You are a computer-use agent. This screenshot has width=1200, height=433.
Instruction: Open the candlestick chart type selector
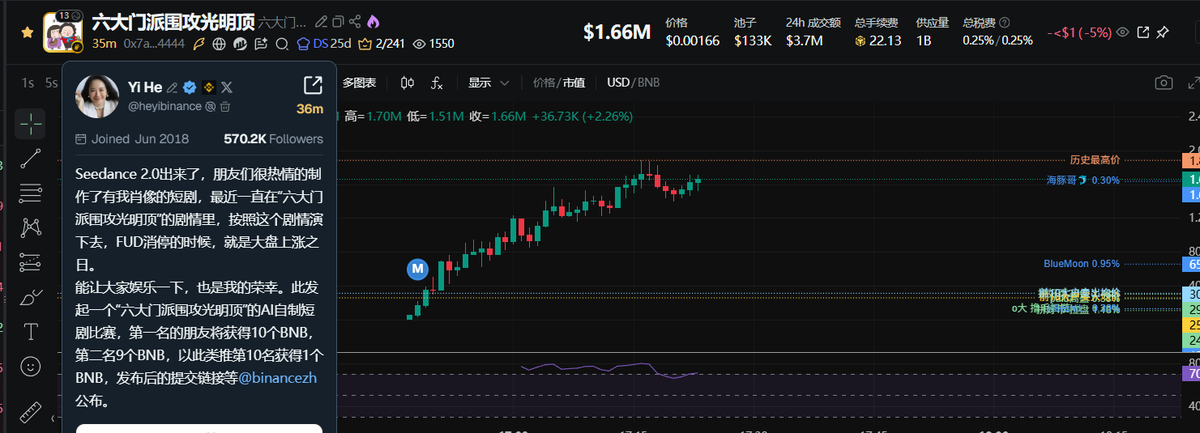coord(407,83)
